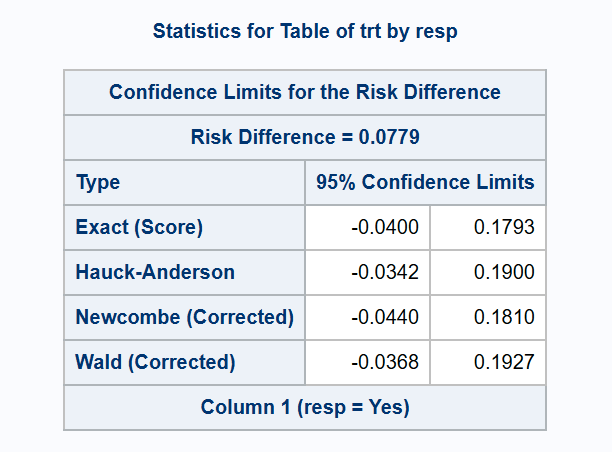Select the 'Newcombe (Corrected)' row label
612x452 pixels.
185,318
